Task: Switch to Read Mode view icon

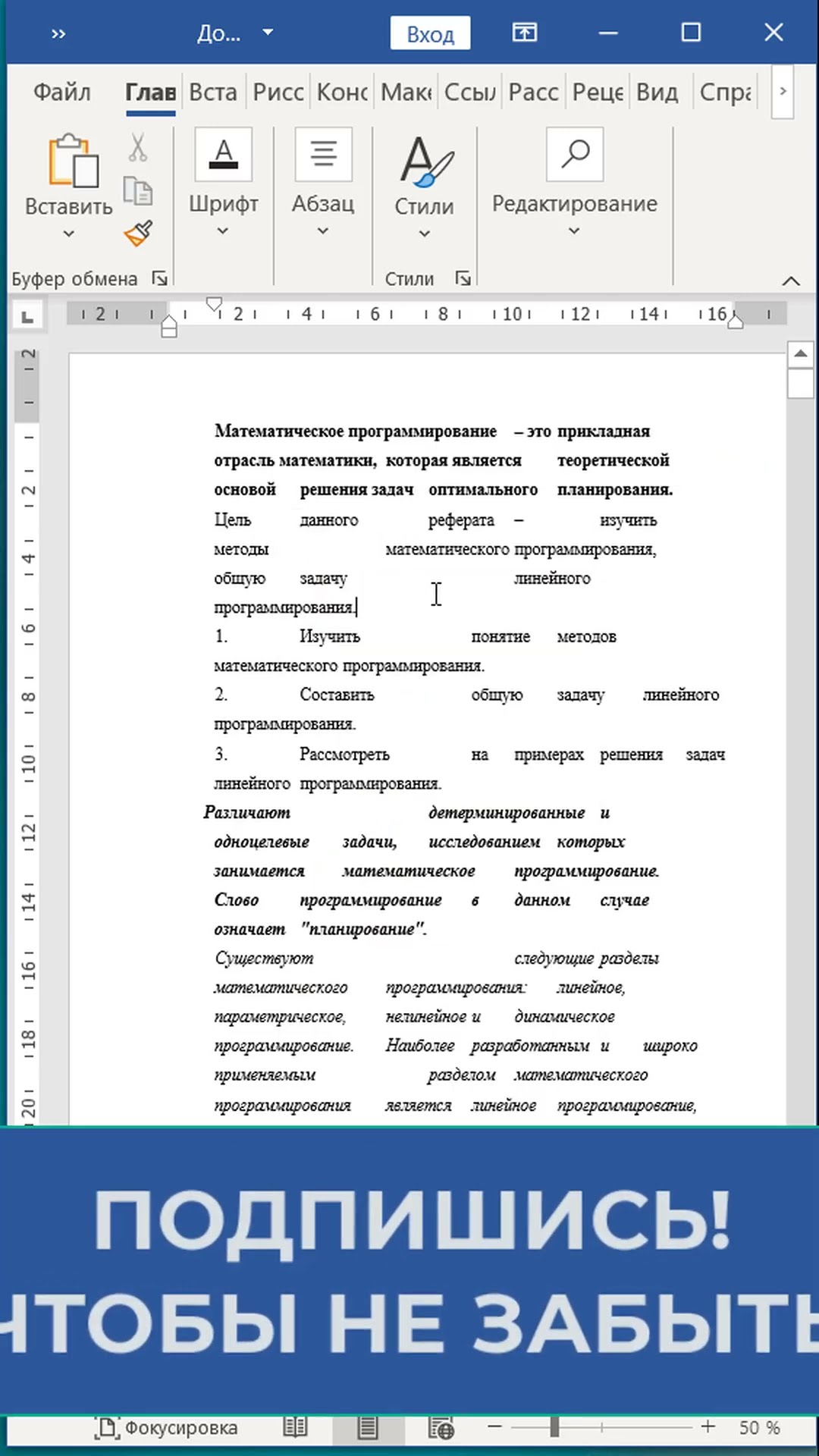Action: coord(295,1428)
